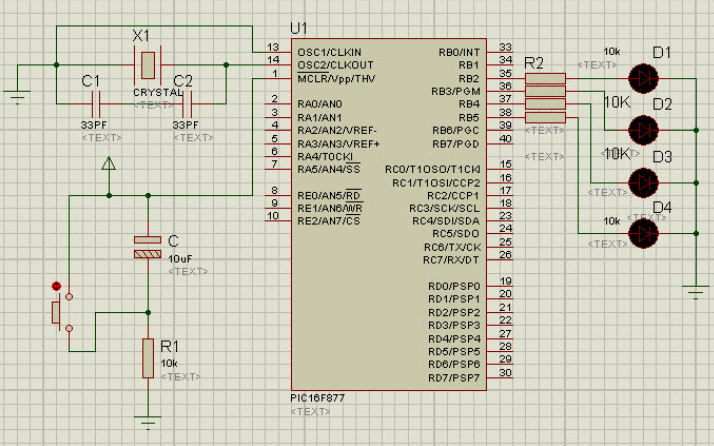Click the power terminal arrow symbol
The image size is (714, 446).
tap(109, 163)
